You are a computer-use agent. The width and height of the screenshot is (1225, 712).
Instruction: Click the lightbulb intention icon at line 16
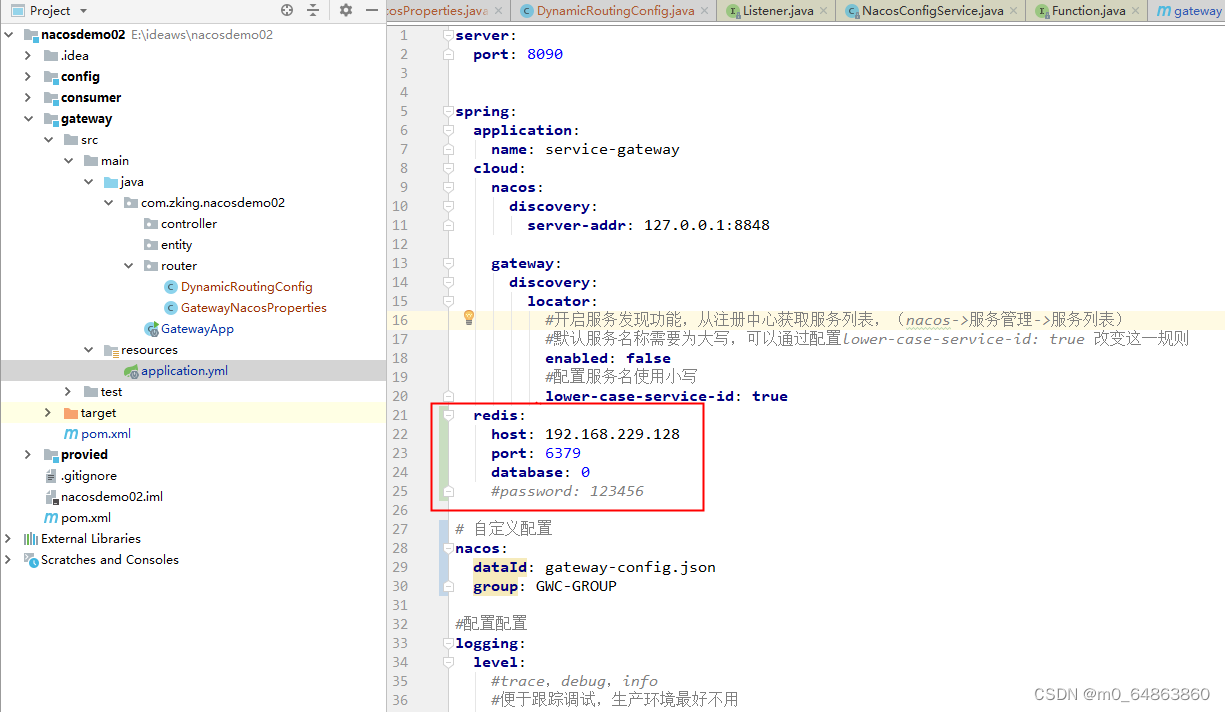[467, 318]
